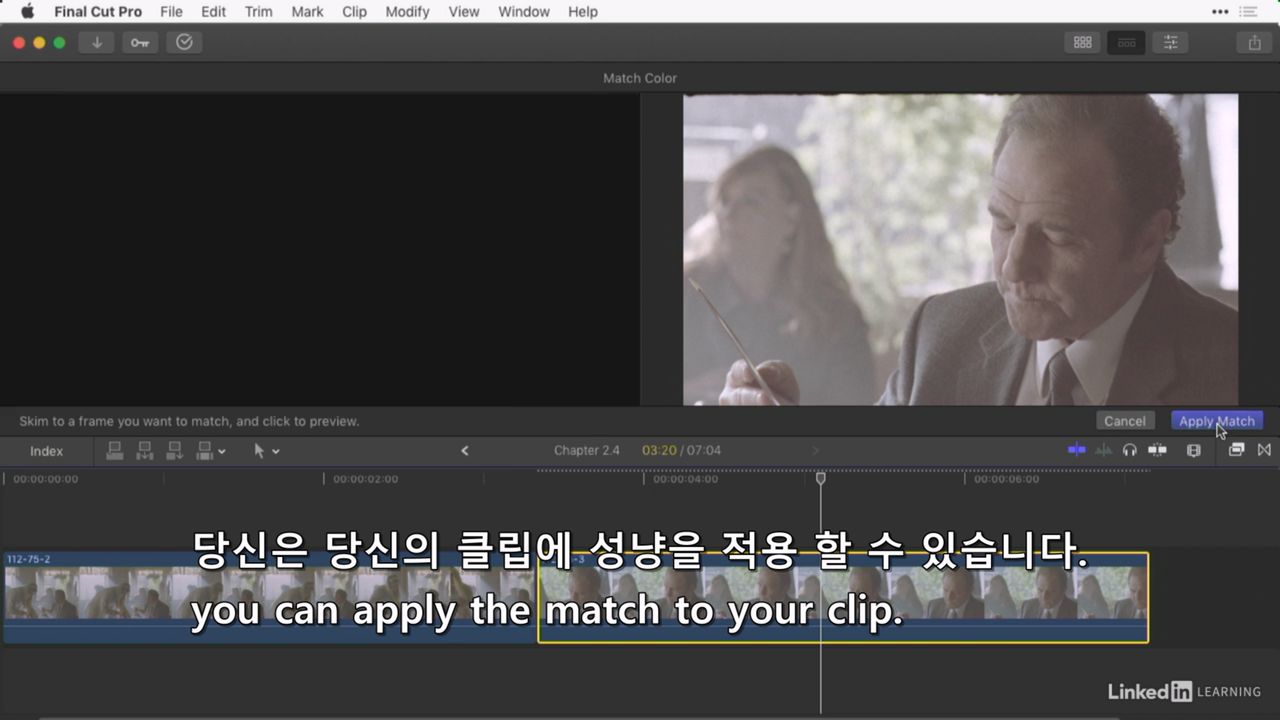Click the Insert clip edit icon
This screenshot has width=1280, height=720.
point(144,451)
